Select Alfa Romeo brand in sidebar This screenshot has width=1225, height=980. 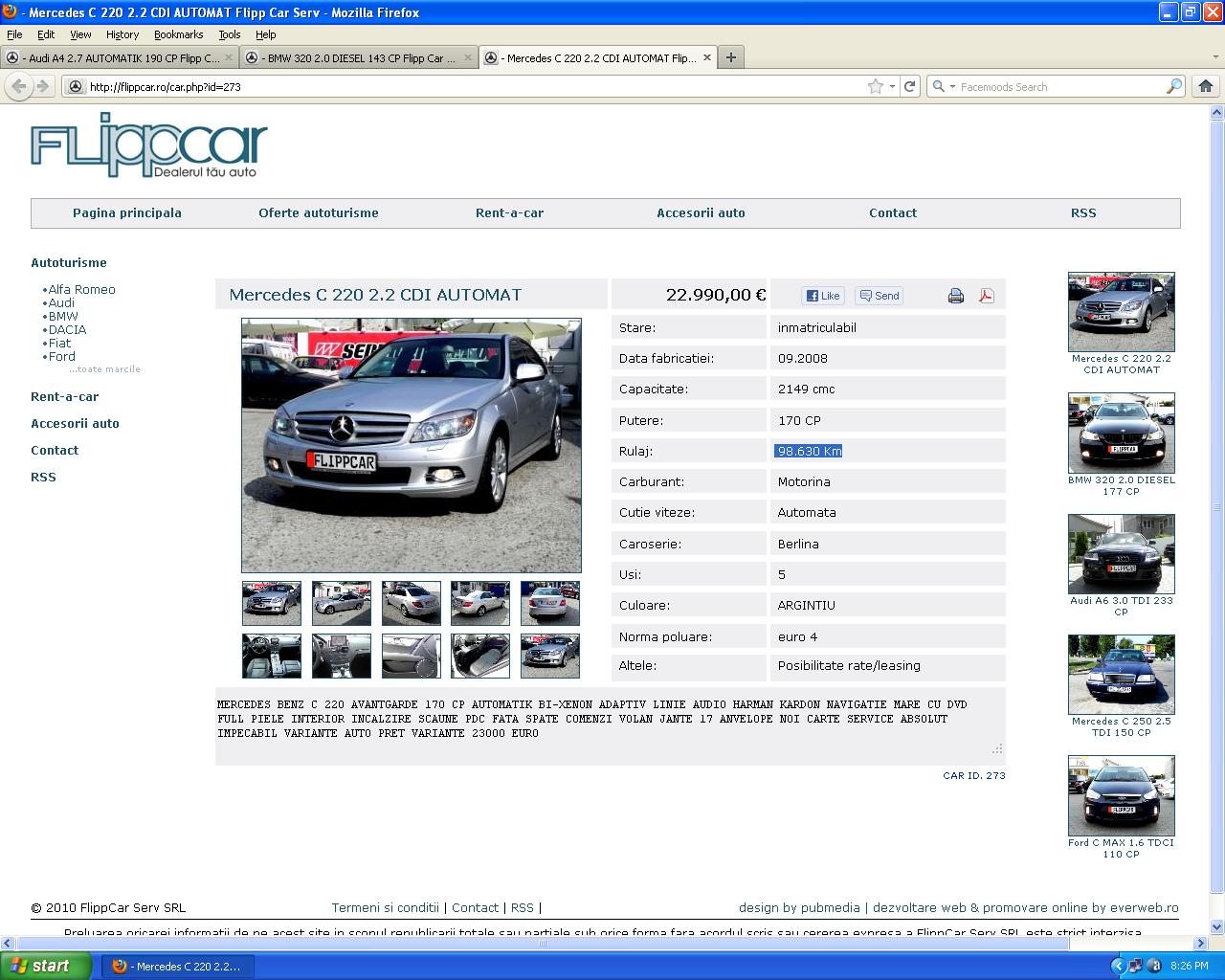pos(81,289)
